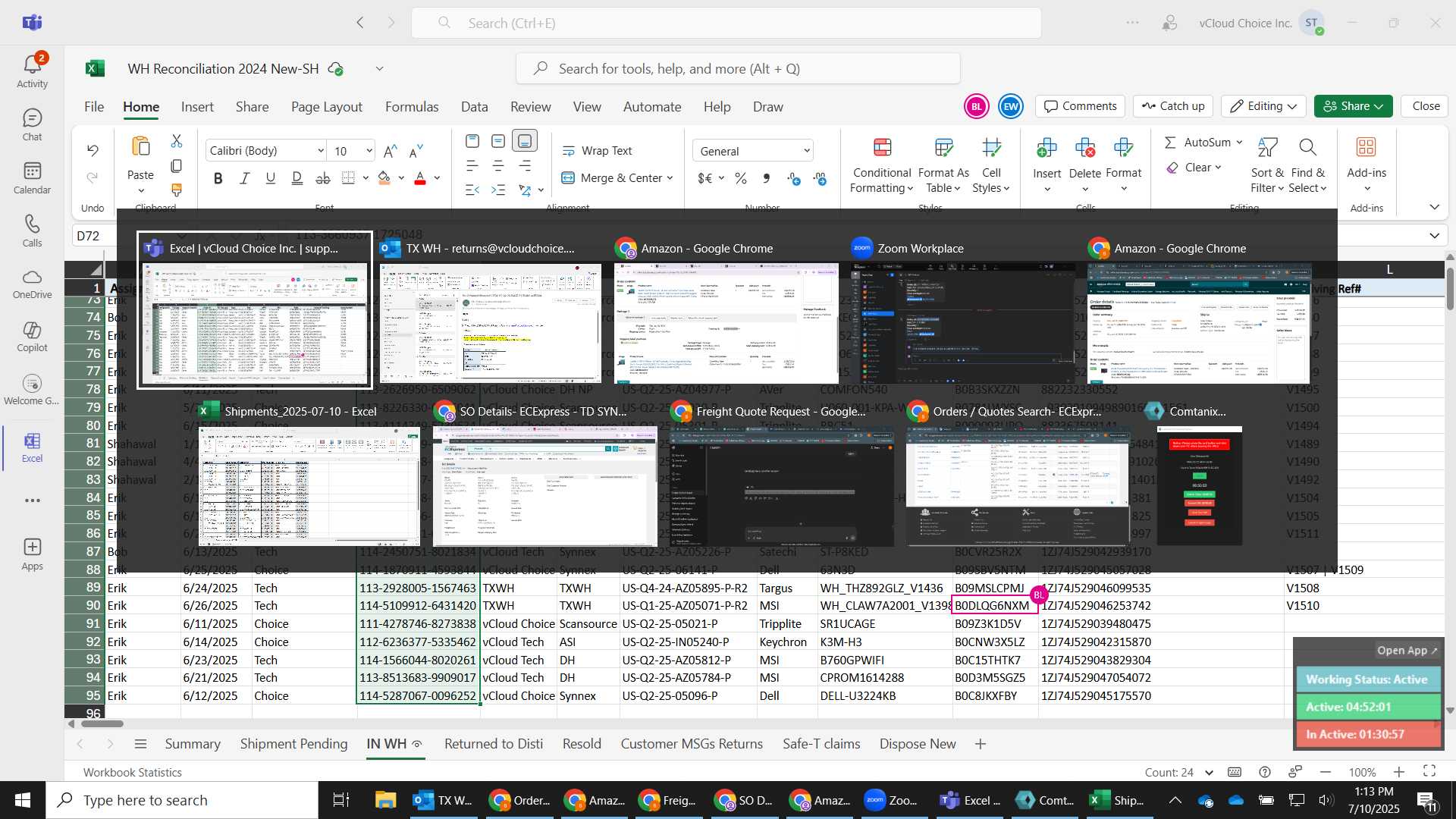Click Conditional Formatting icon
Screen dimensions: 1456x819
tap(882, 147)
